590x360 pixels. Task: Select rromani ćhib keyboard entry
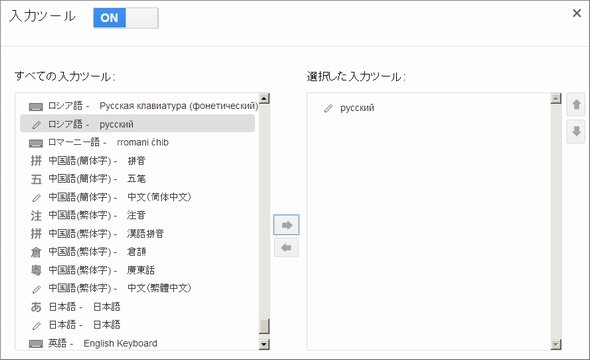click(137, 142)
